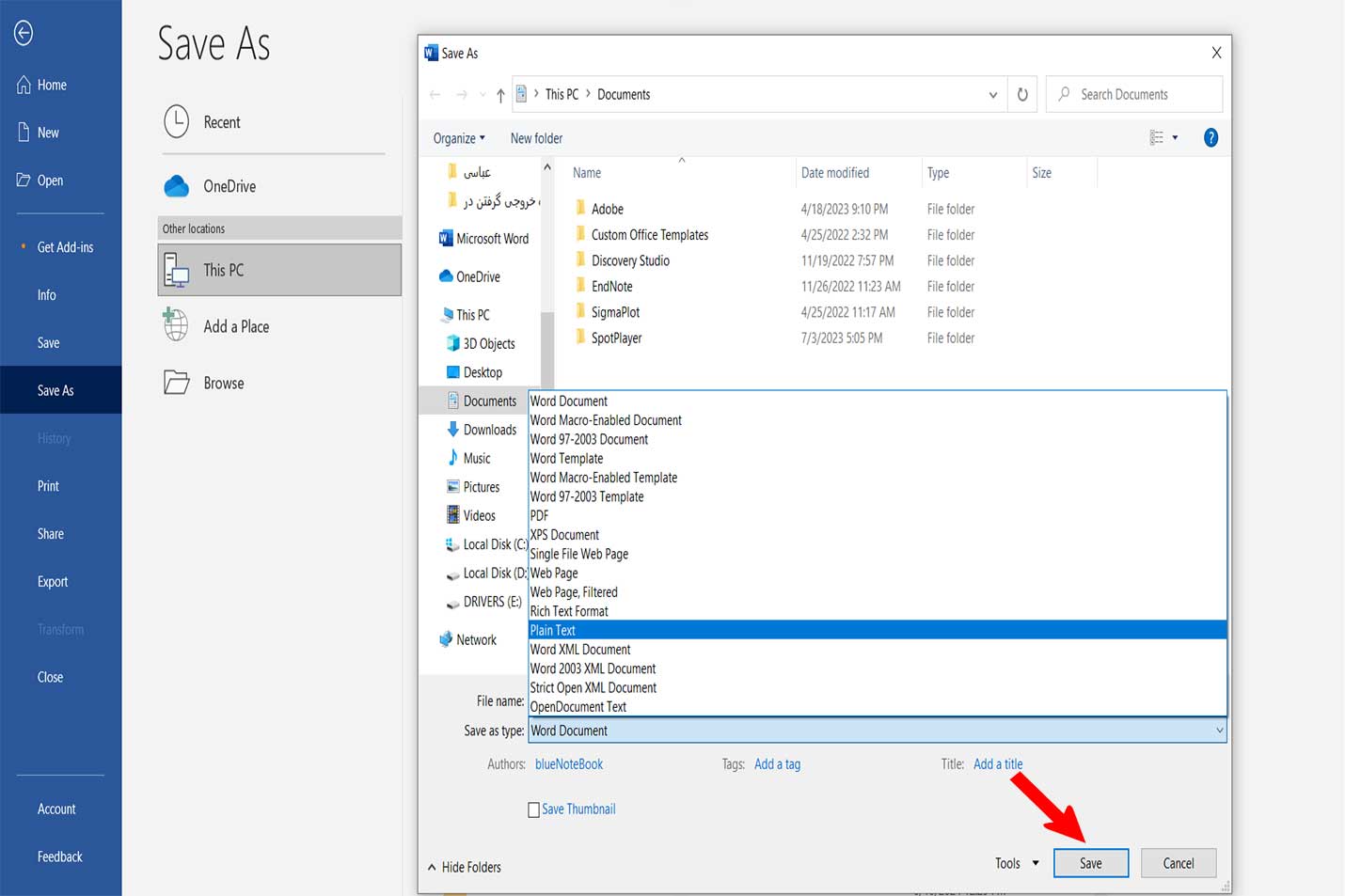The image size is (1345, 896).
Task: Expand the address bar history dropdown
Action: (x=993, y=95)
